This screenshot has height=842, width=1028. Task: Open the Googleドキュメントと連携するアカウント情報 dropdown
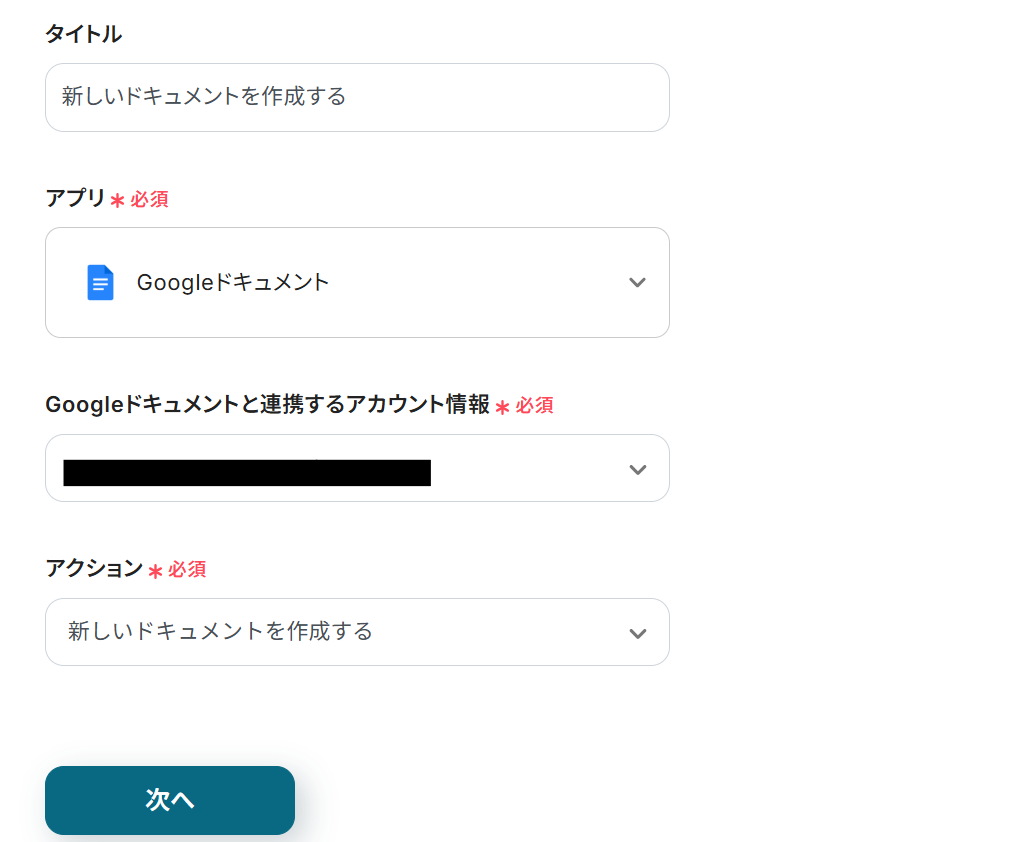pyautogui.click(x=357, y=468)
